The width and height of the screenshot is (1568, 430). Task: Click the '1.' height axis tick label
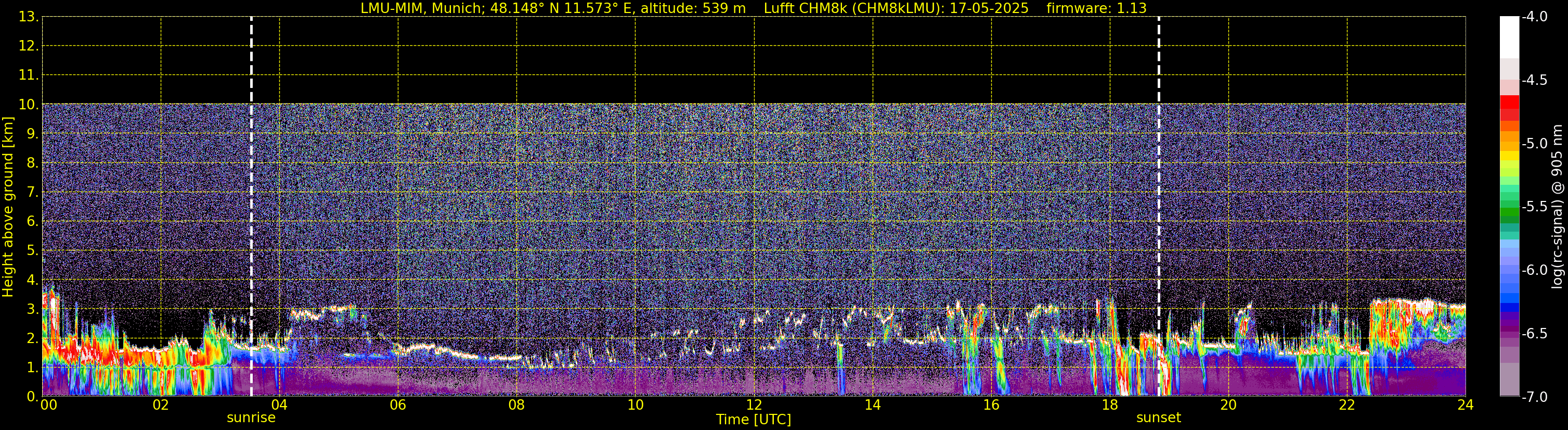[32, 368]
